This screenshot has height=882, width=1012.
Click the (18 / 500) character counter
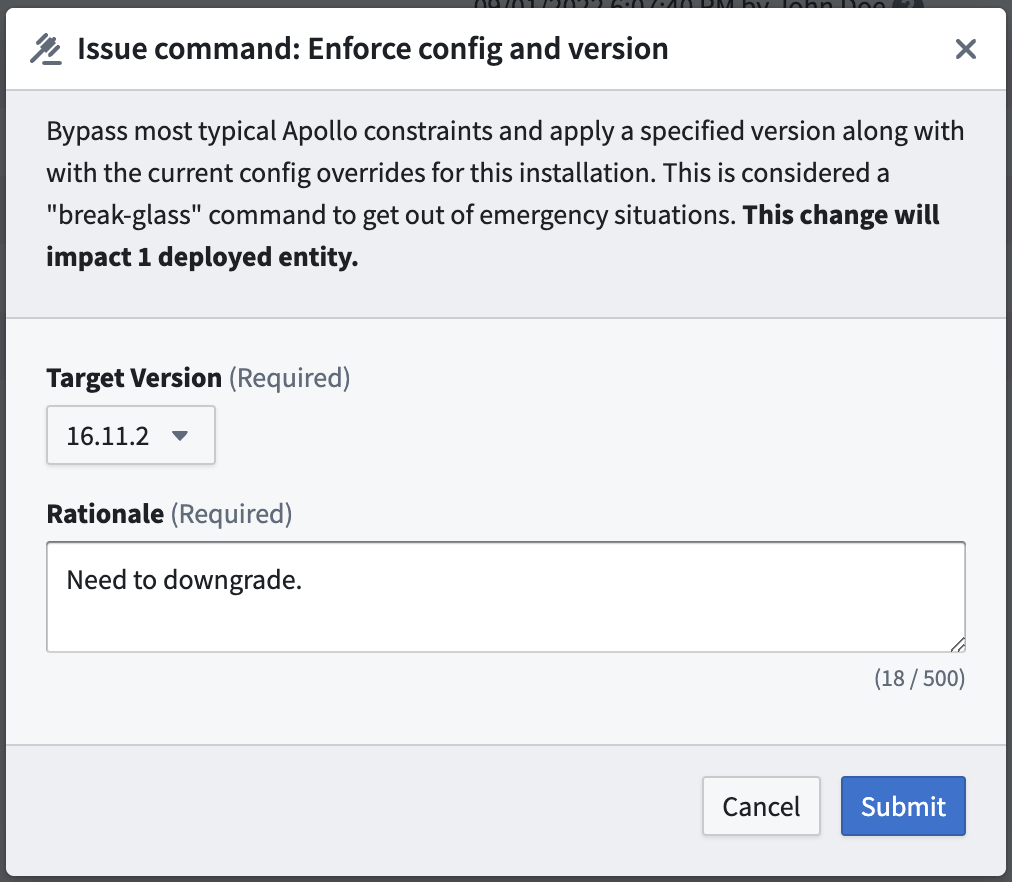click(920, 678)
